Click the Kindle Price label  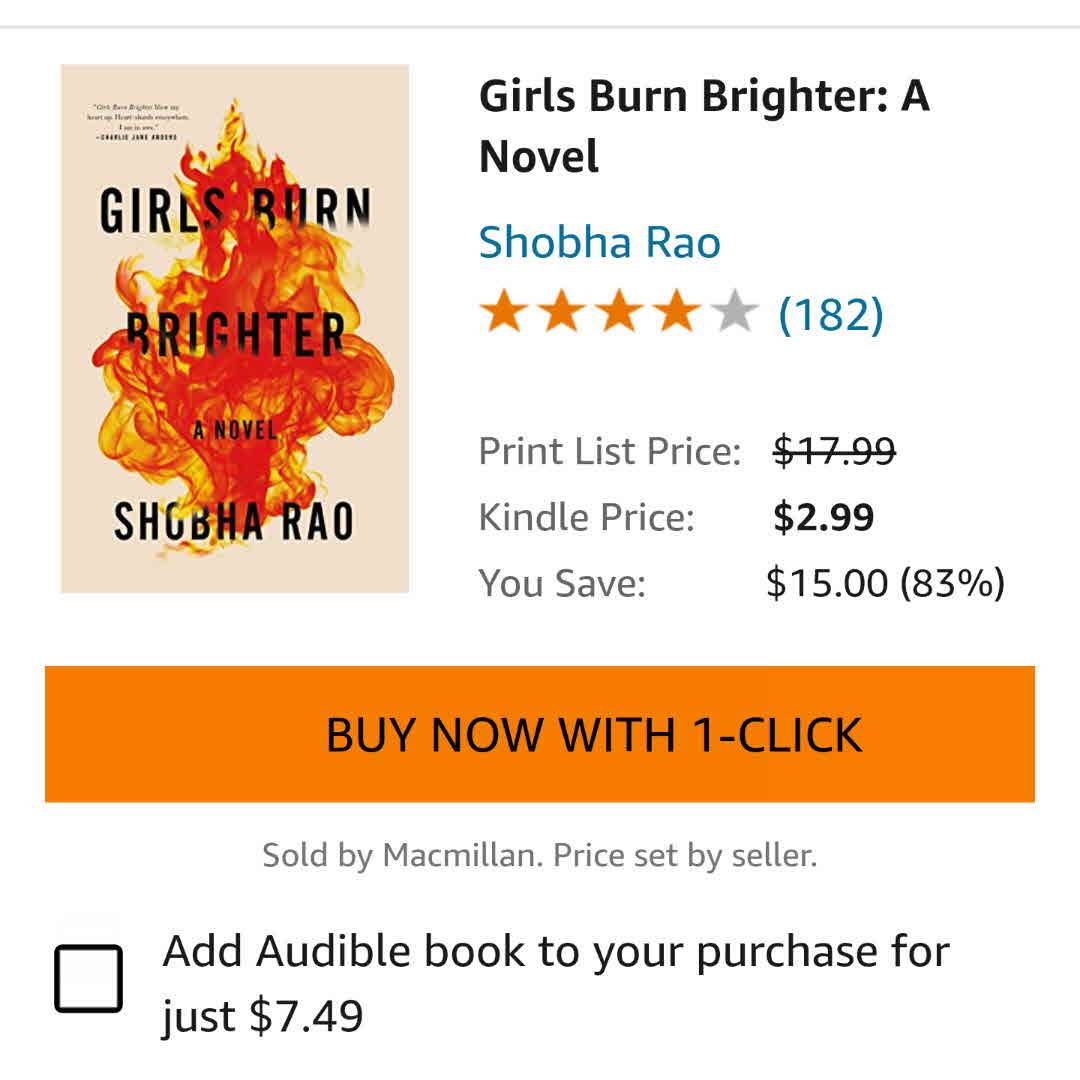pyautogui.click(x=586, y=518)
